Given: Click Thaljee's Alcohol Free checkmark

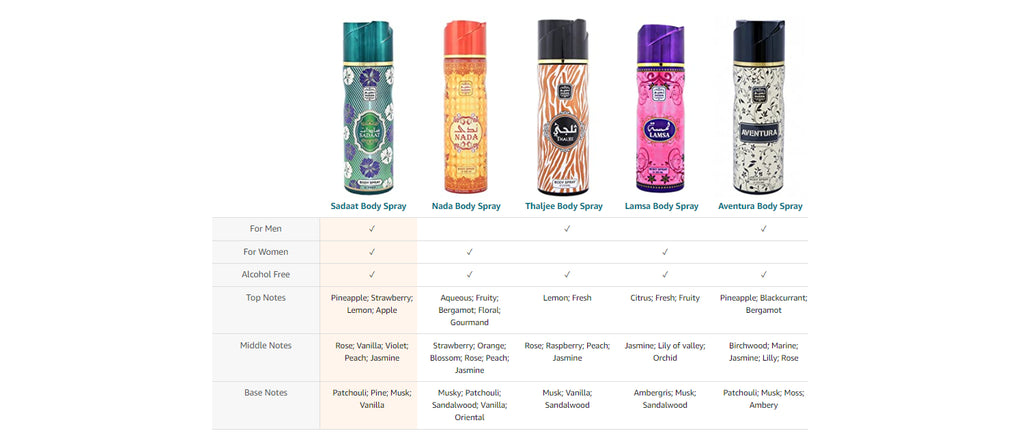Looking at the screenshot, I should (x=568, y=275).
